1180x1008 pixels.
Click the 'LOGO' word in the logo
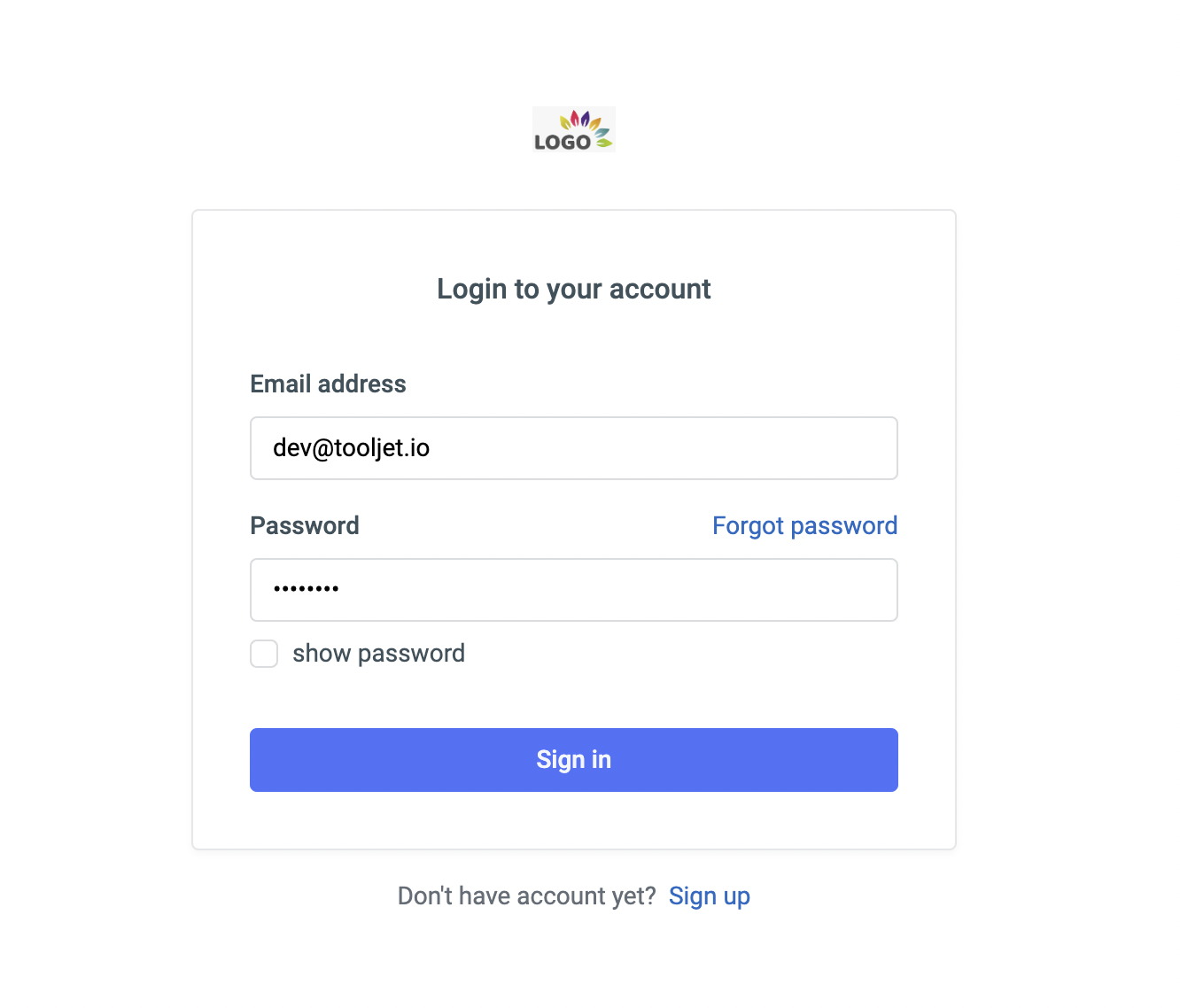click(x=563, y=142)
